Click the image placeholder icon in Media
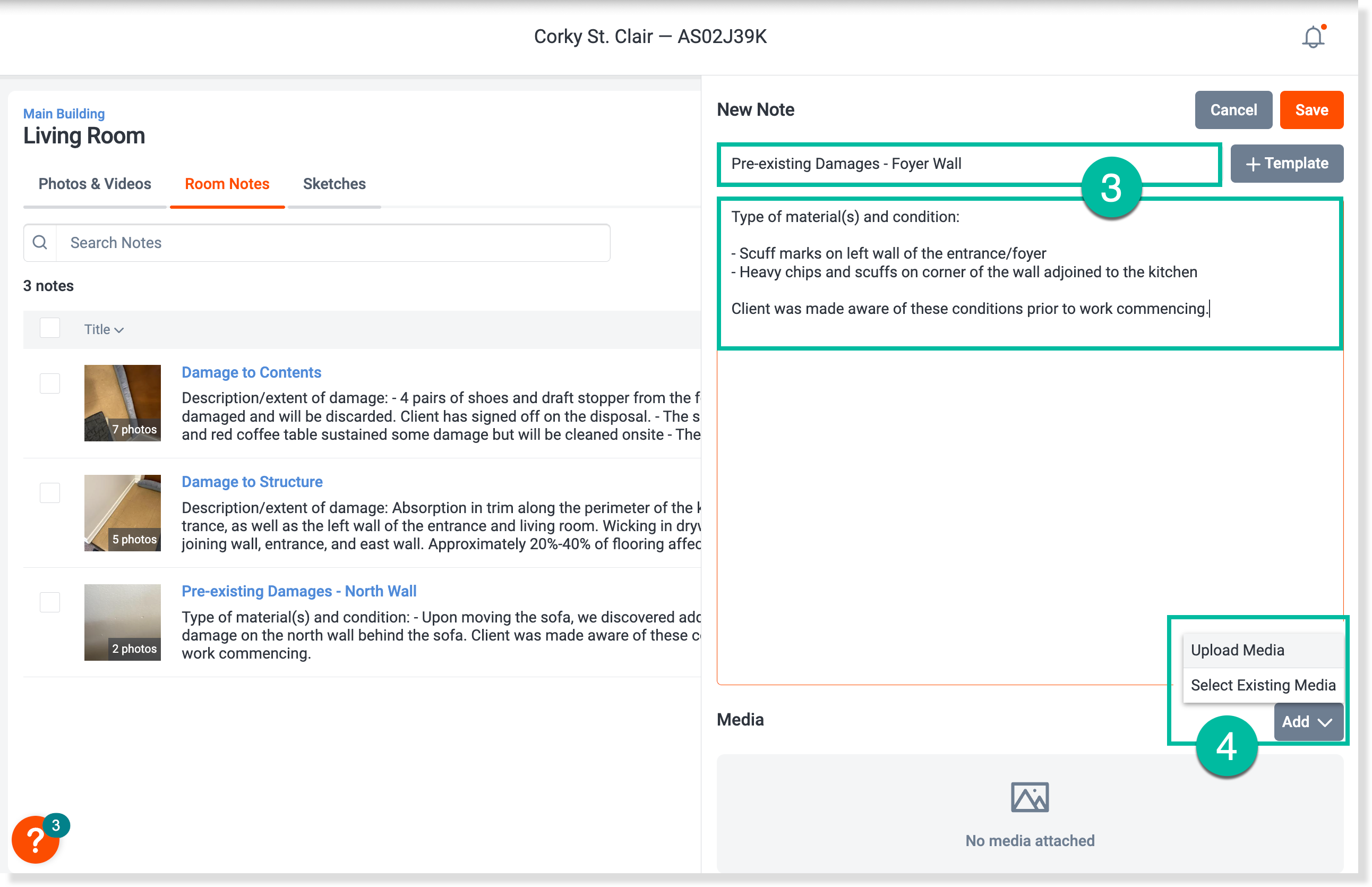The image size is (1372, 887). pos(1030,797)
